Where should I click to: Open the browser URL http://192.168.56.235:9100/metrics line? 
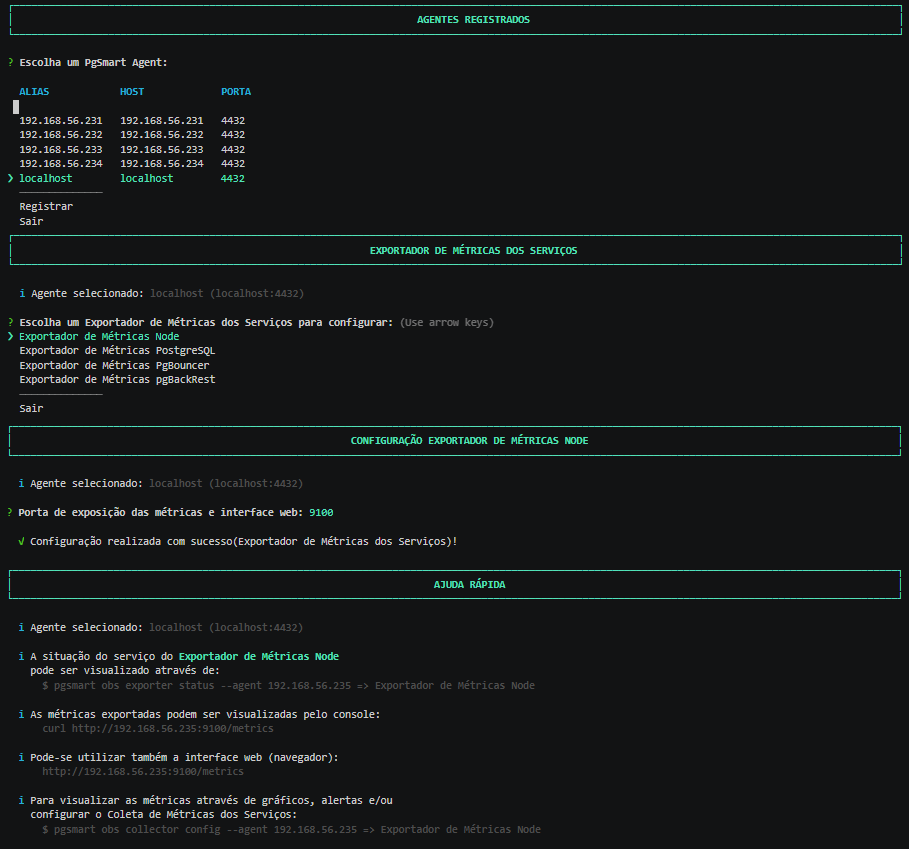click(x=143, y=771)
